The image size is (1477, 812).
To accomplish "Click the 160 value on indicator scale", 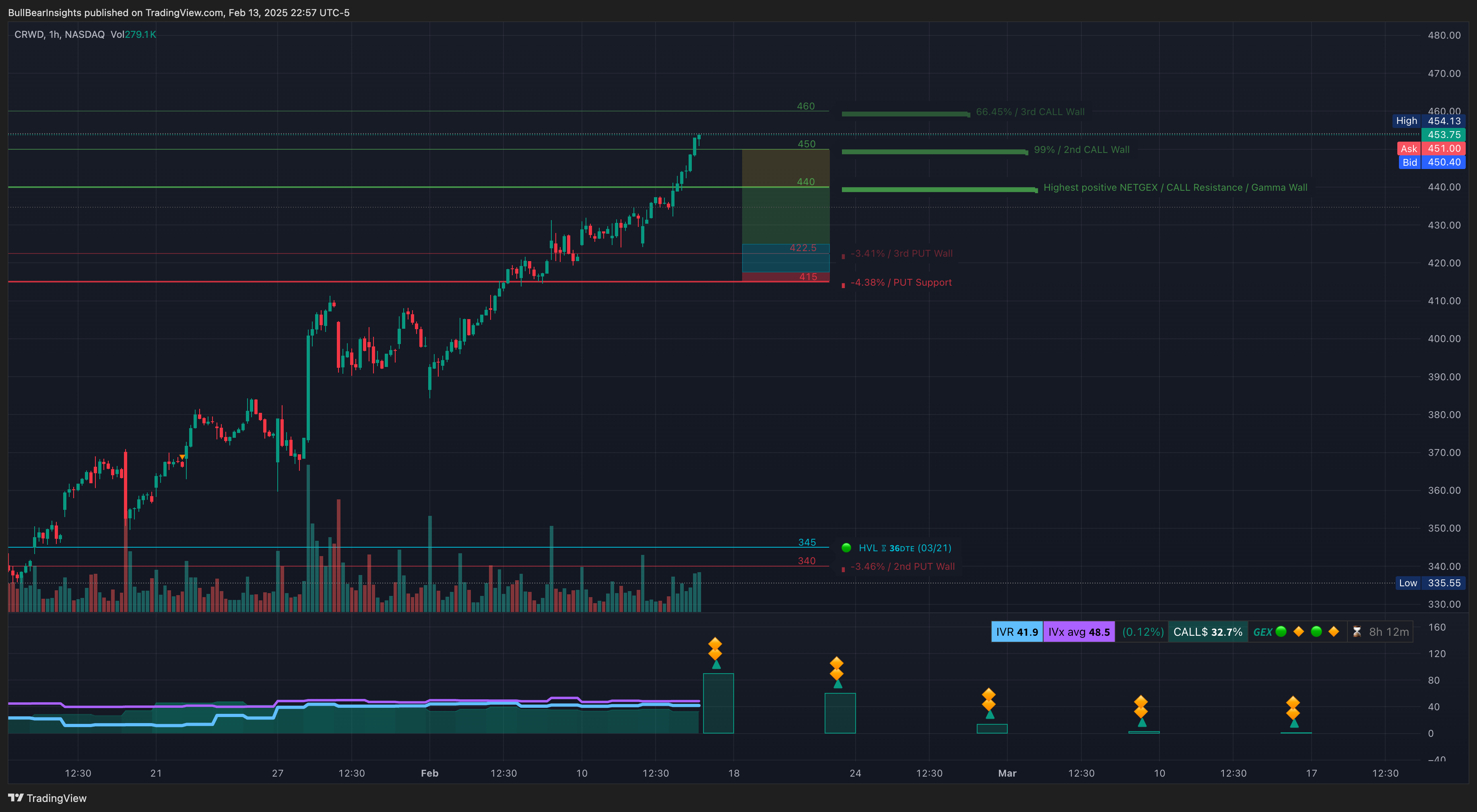I will tap(1437, 627).
